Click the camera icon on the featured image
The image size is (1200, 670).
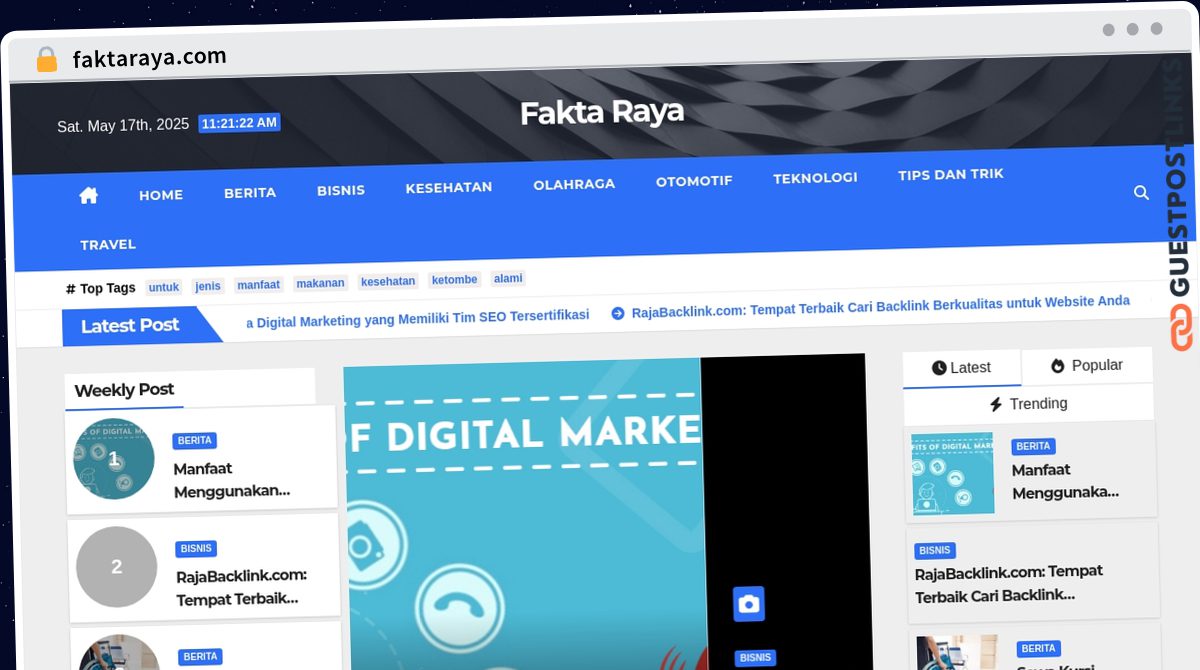pos(748,604)
